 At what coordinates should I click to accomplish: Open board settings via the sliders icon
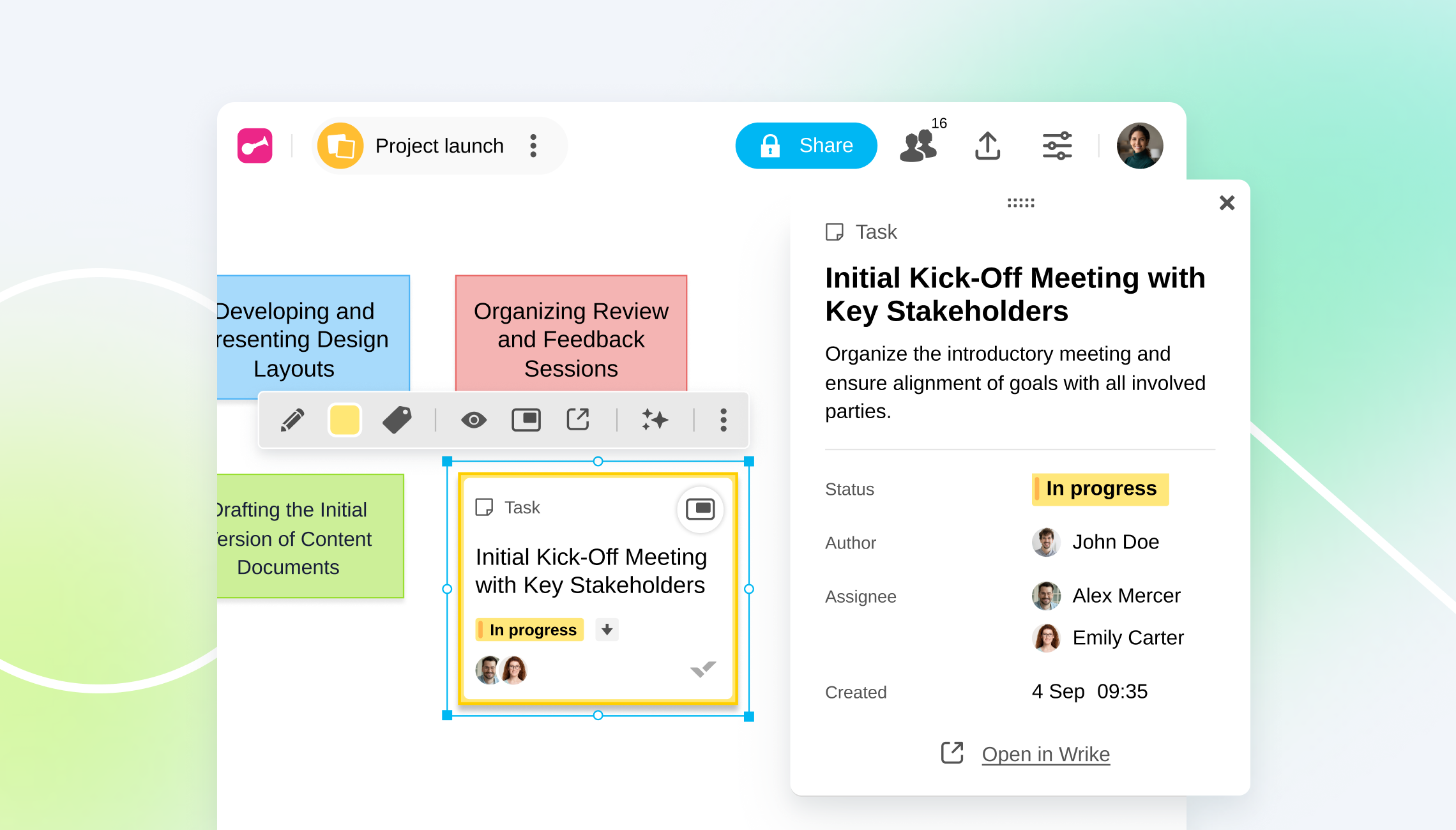pos(1057,146)
